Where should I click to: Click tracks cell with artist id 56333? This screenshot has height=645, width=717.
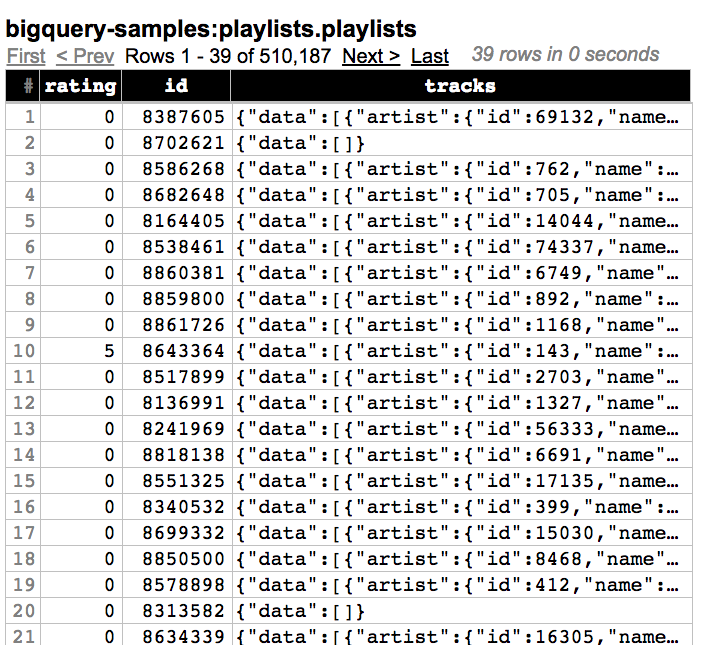(x=460, y=429)
